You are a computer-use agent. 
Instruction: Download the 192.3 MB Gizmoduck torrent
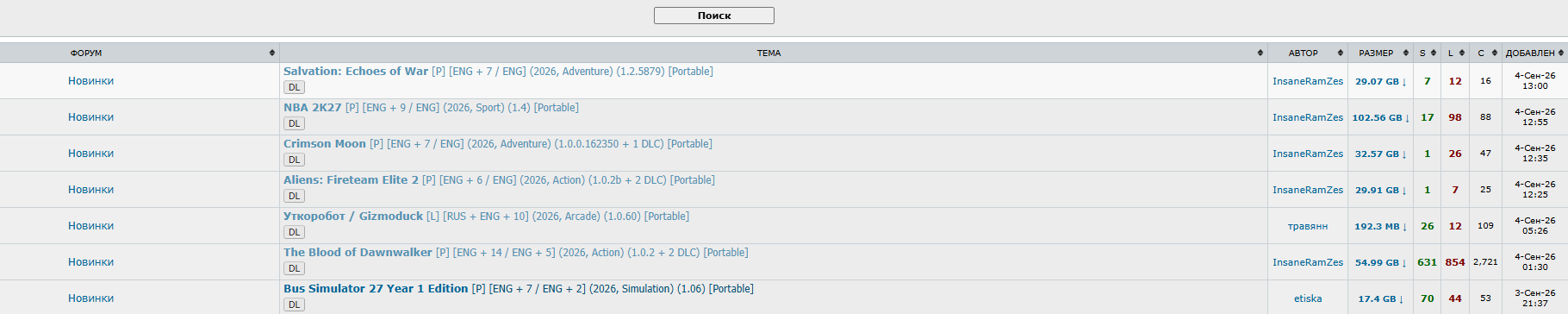pyautogui.click(x=1380, y=226)
